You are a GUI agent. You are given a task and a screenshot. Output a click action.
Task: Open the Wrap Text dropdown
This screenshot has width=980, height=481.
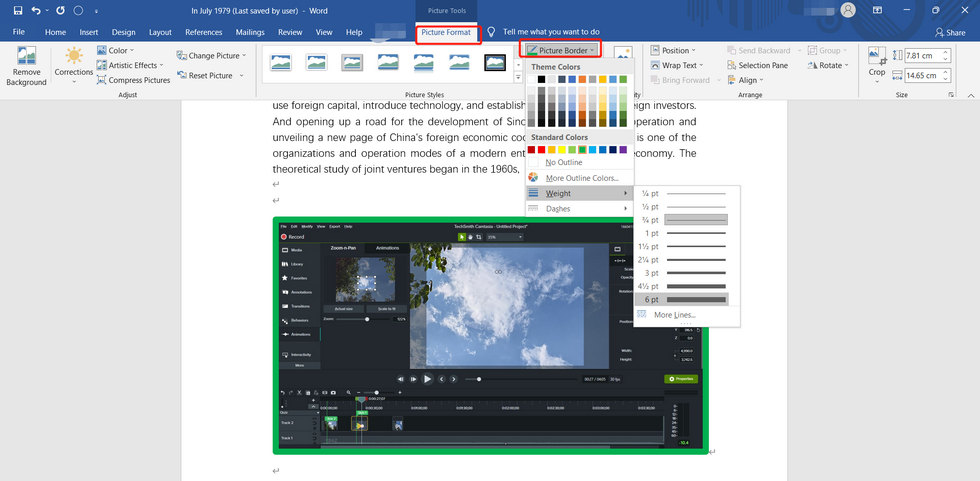pyautogui.click(x=679, y=65)
